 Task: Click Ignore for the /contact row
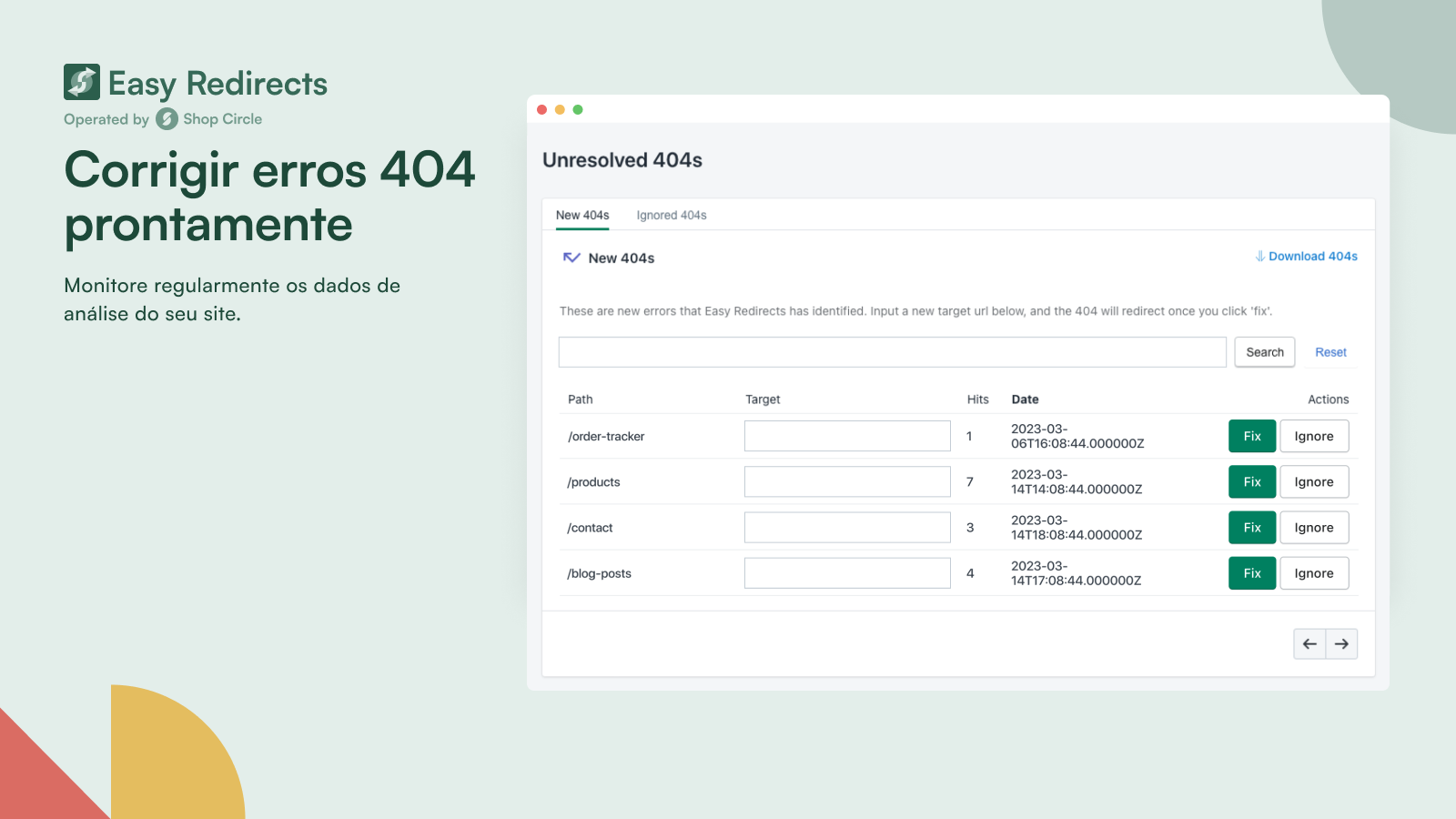tap(1314, 528)
